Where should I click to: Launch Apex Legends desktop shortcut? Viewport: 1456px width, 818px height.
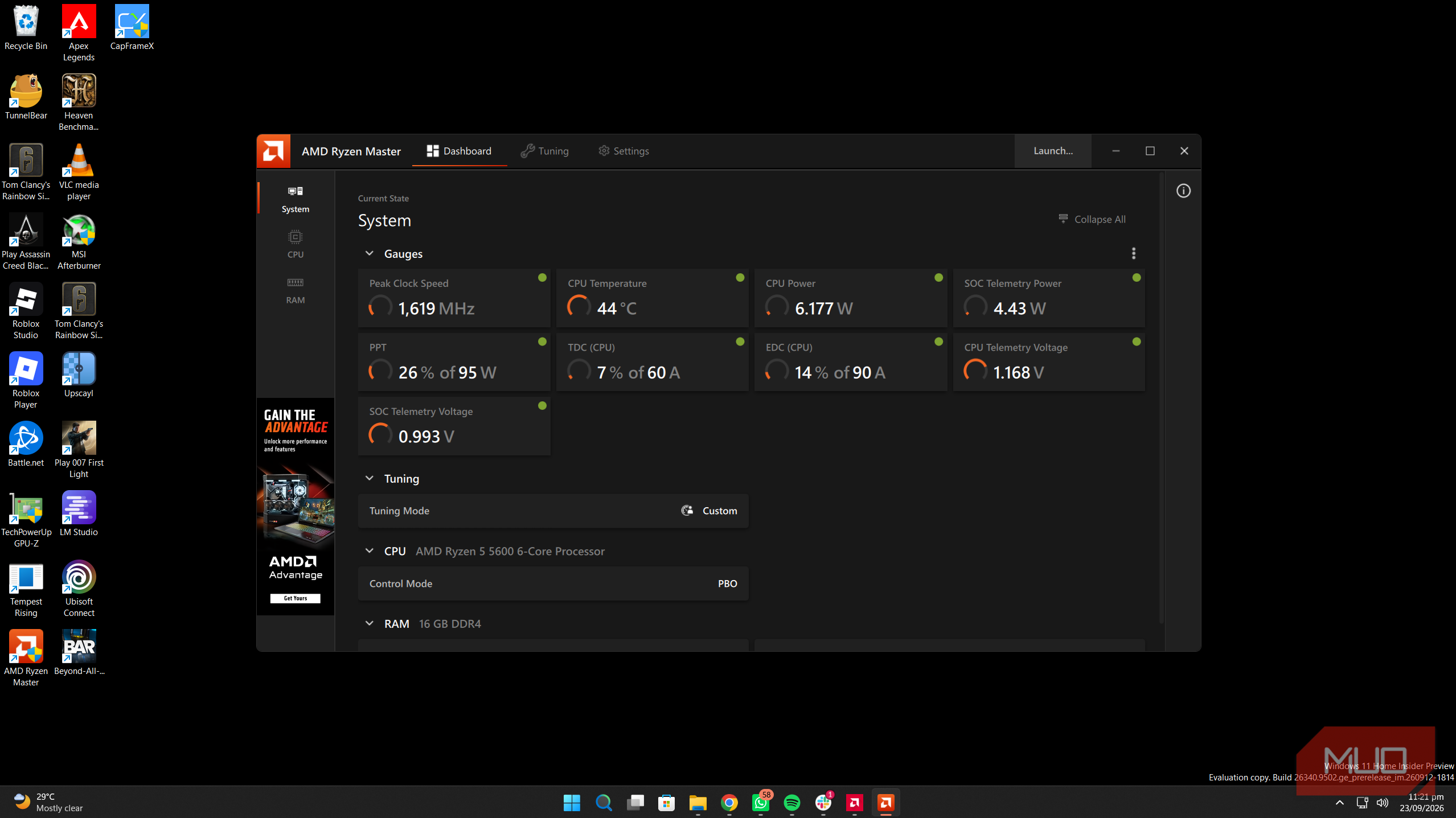click(79, 32)
